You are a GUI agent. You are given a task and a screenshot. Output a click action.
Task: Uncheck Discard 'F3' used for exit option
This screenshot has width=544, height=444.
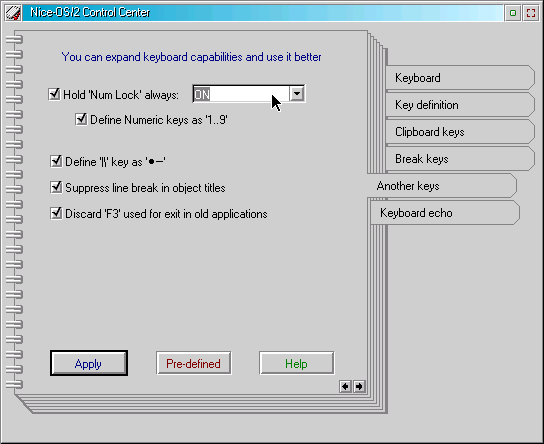pyautogui.click(x=56, y=214)
